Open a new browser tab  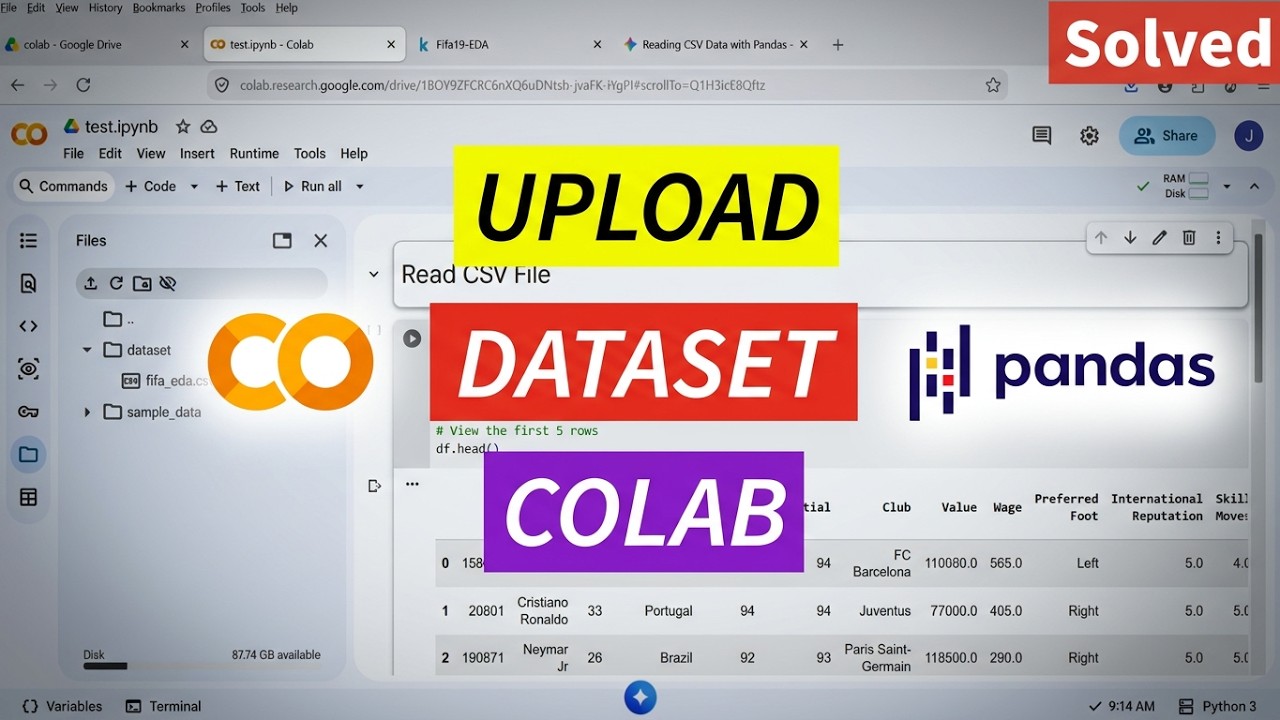pos(838,44)
